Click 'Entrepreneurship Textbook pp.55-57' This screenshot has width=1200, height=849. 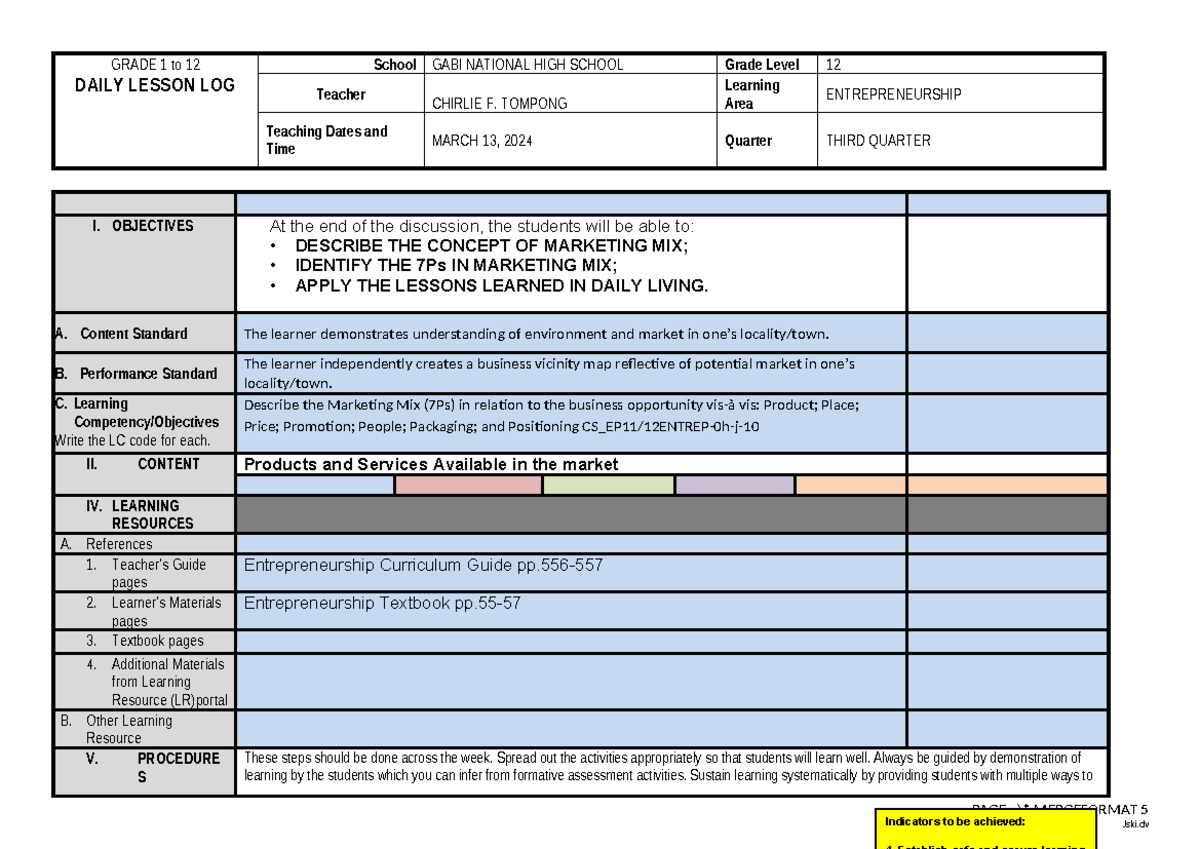pyautogui.click(x=382, y=603)
